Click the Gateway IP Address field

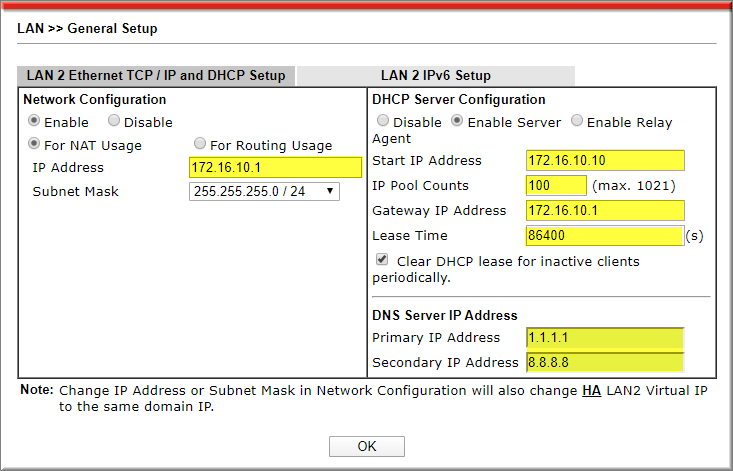(604, 210)
